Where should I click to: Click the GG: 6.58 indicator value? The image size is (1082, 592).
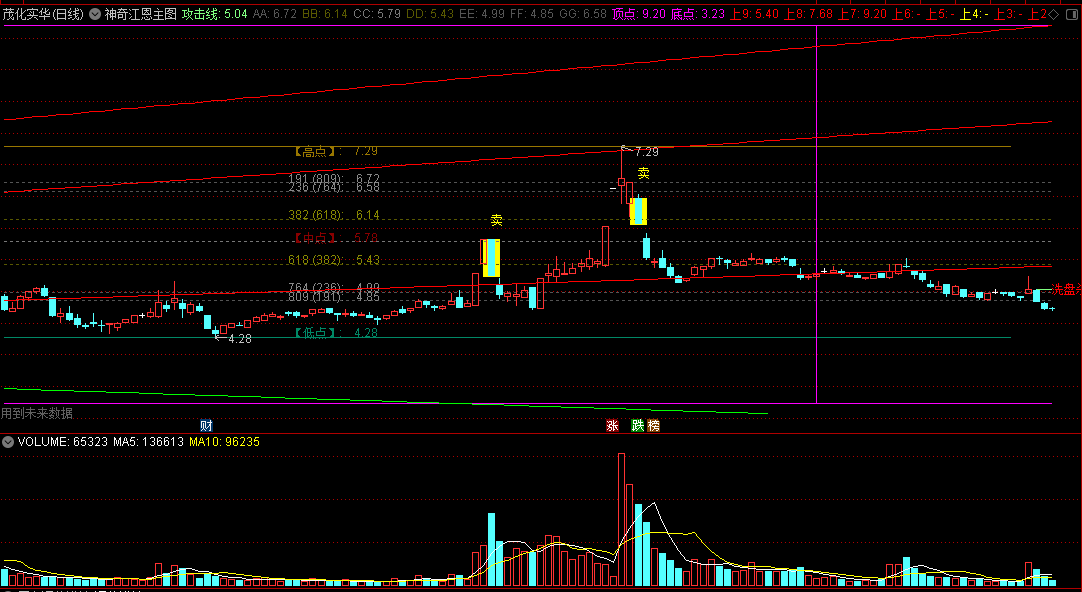tap(583, 14)
